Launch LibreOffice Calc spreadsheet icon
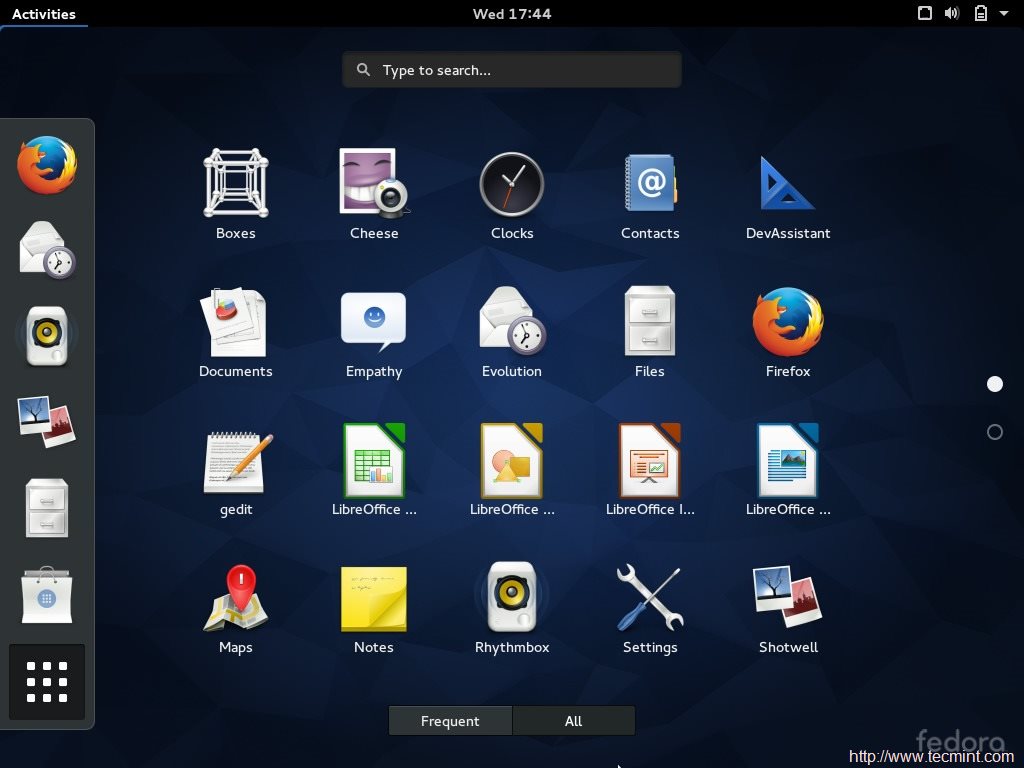 point(374,460)
